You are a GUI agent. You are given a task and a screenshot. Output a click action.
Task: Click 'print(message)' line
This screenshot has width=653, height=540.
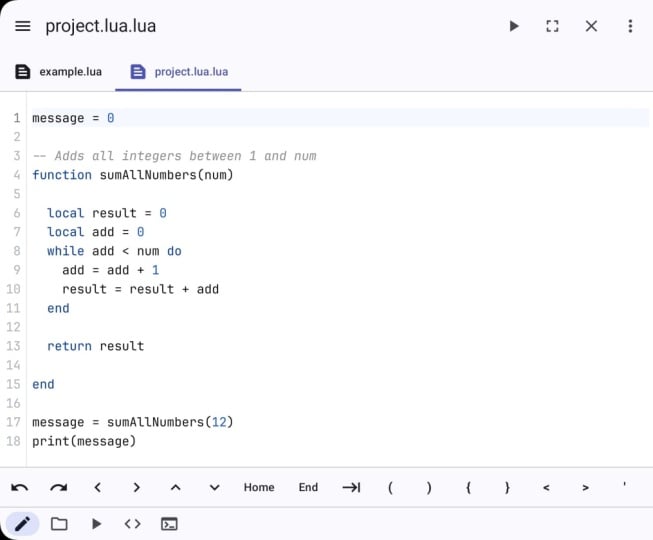(x=84, y=441)
